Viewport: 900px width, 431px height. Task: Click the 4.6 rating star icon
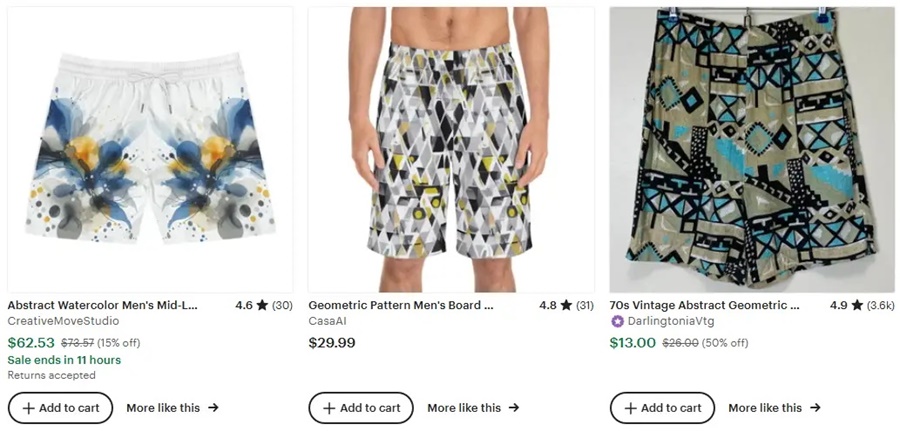point(262,305)
